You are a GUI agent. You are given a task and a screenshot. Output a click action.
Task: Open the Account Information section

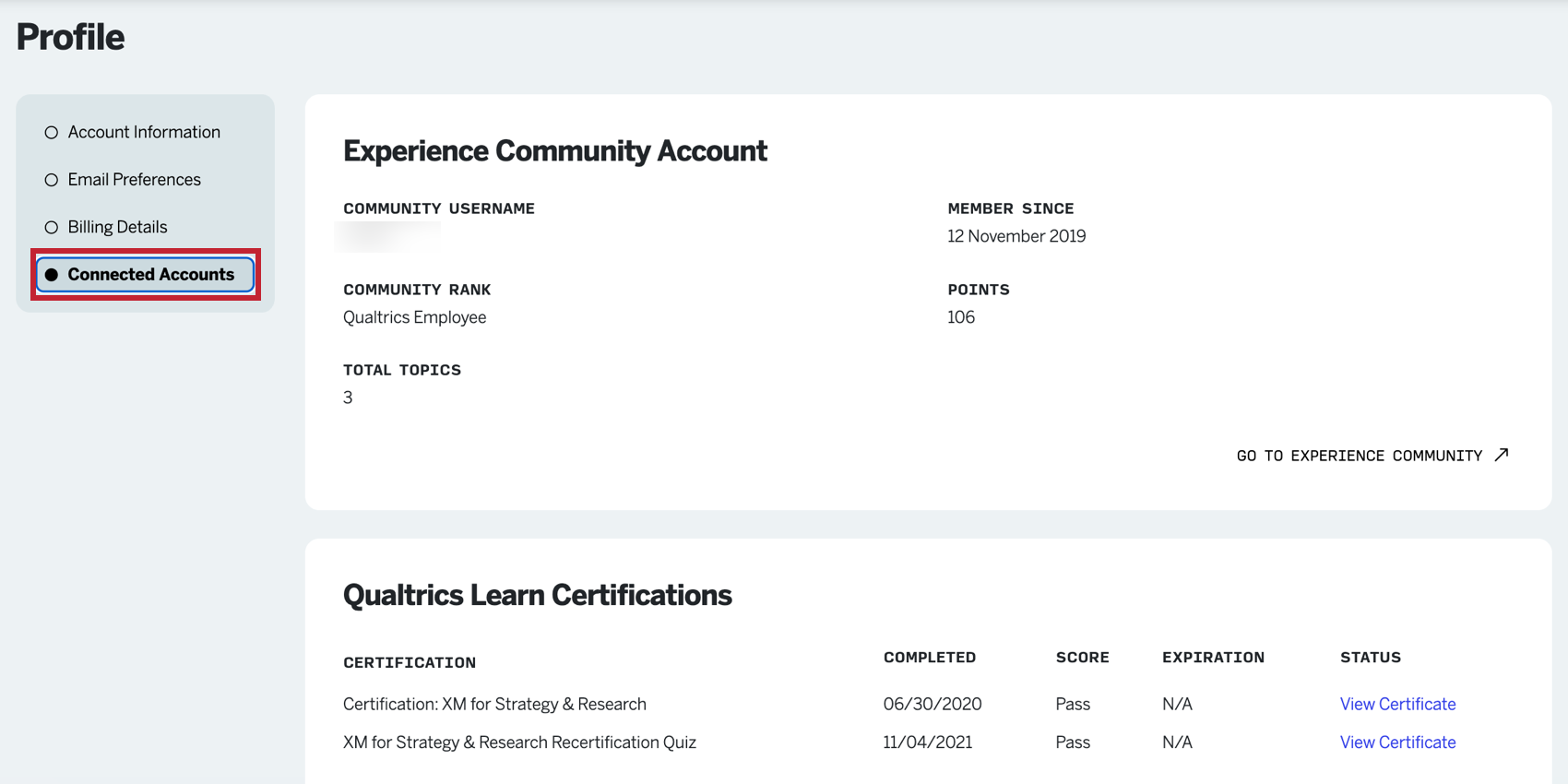(x=144, y=132)
